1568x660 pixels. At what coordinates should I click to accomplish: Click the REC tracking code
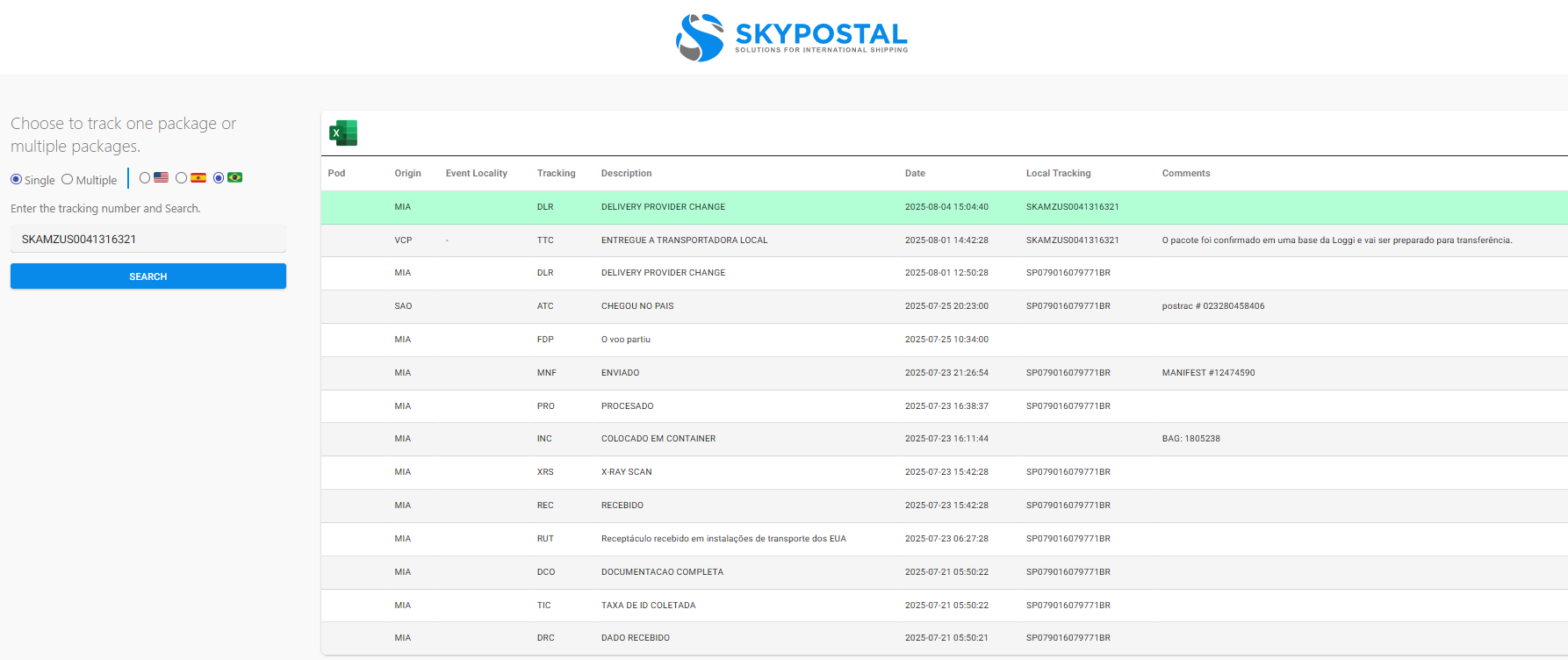(x=545, y=506)
